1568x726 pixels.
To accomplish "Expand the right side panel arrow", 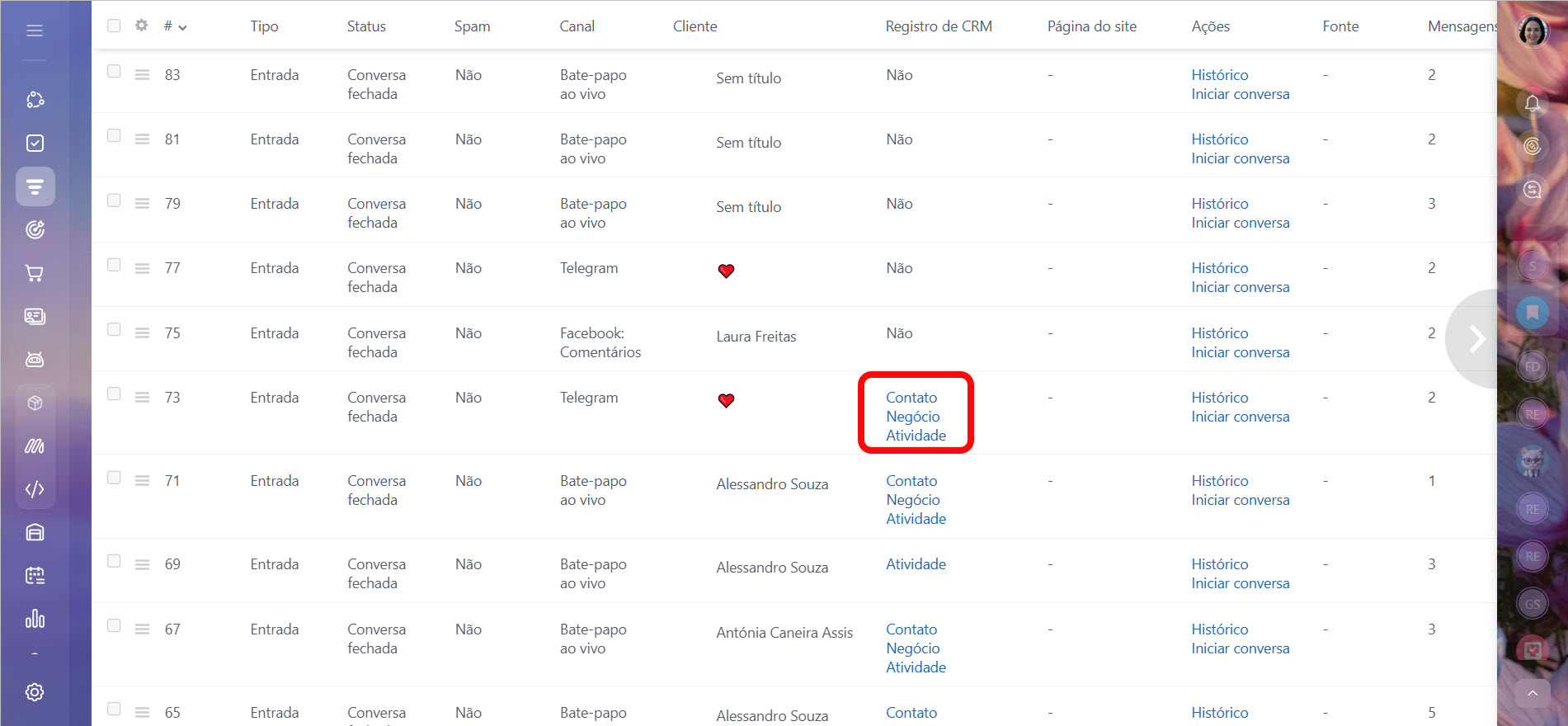I will tap(1476, 338).
